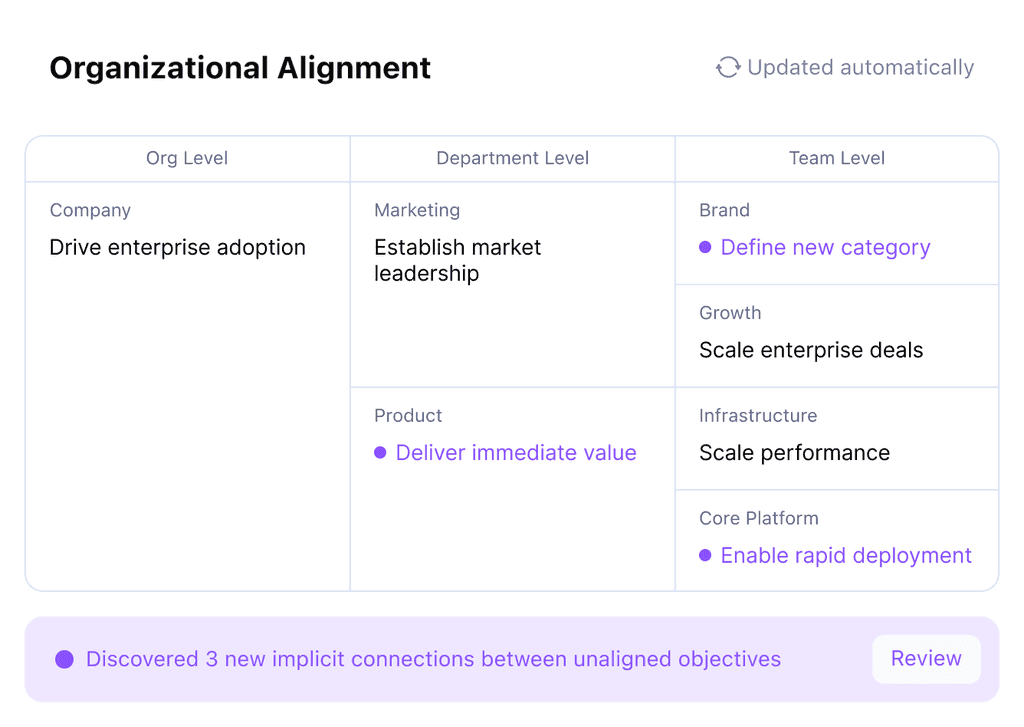Click the purple dot in the discovery banner

point(64,658)
